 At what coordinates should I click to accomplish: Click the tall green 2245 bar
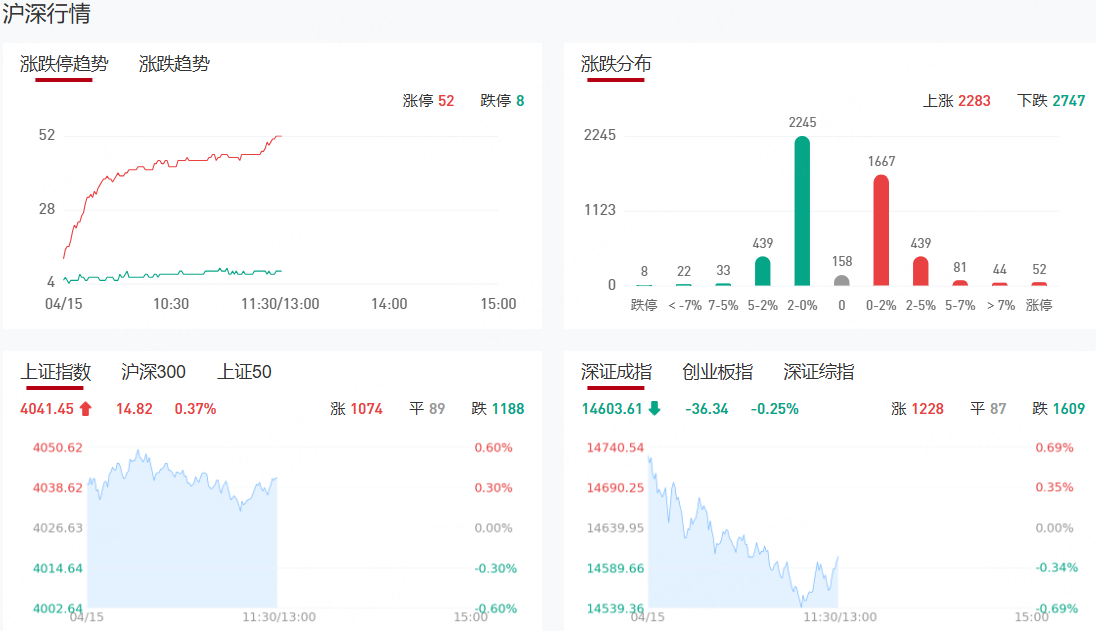click(x=802, y=211)
